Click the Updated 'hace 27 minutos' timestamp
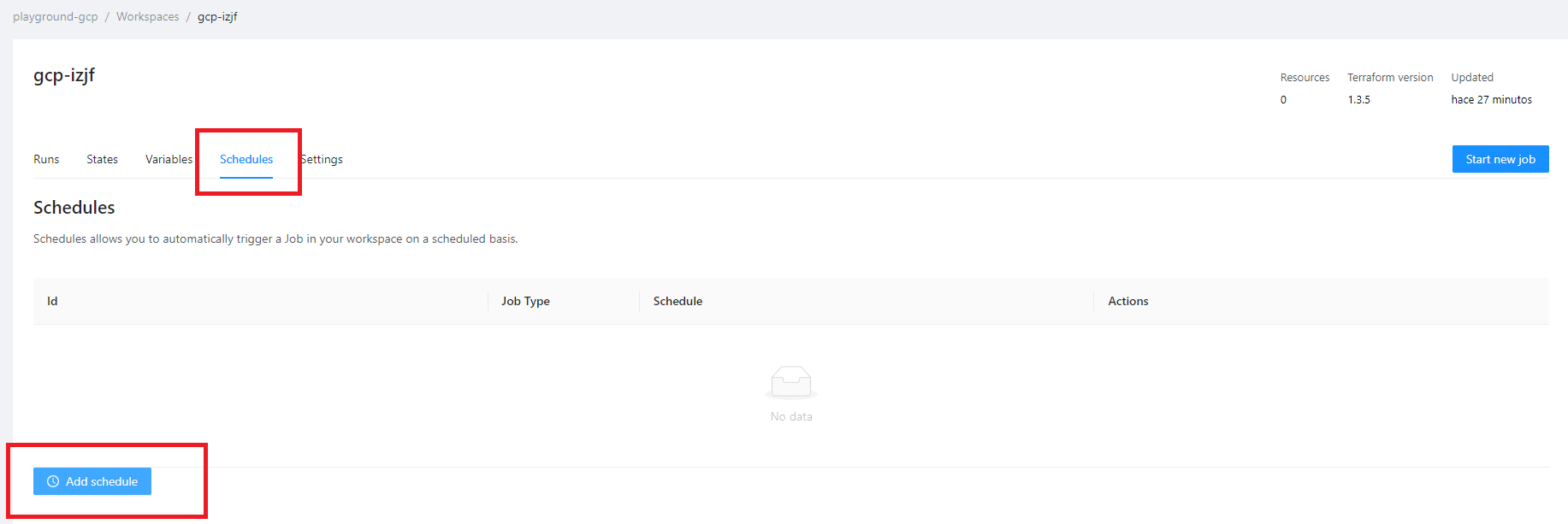Image resolution: width=1568 pixels, height=524 pixels. [1491, 100]
